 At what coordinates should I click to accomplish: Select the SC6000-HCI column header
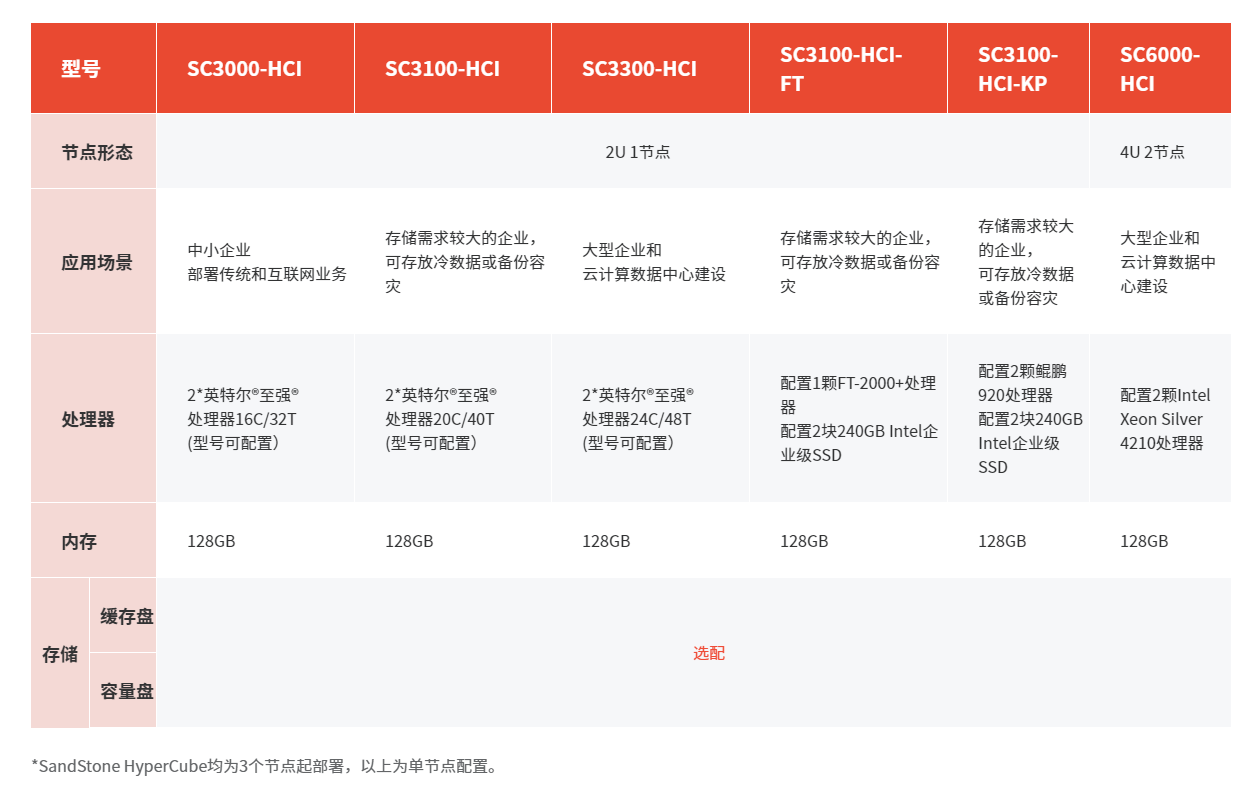tap(1159, 69)
